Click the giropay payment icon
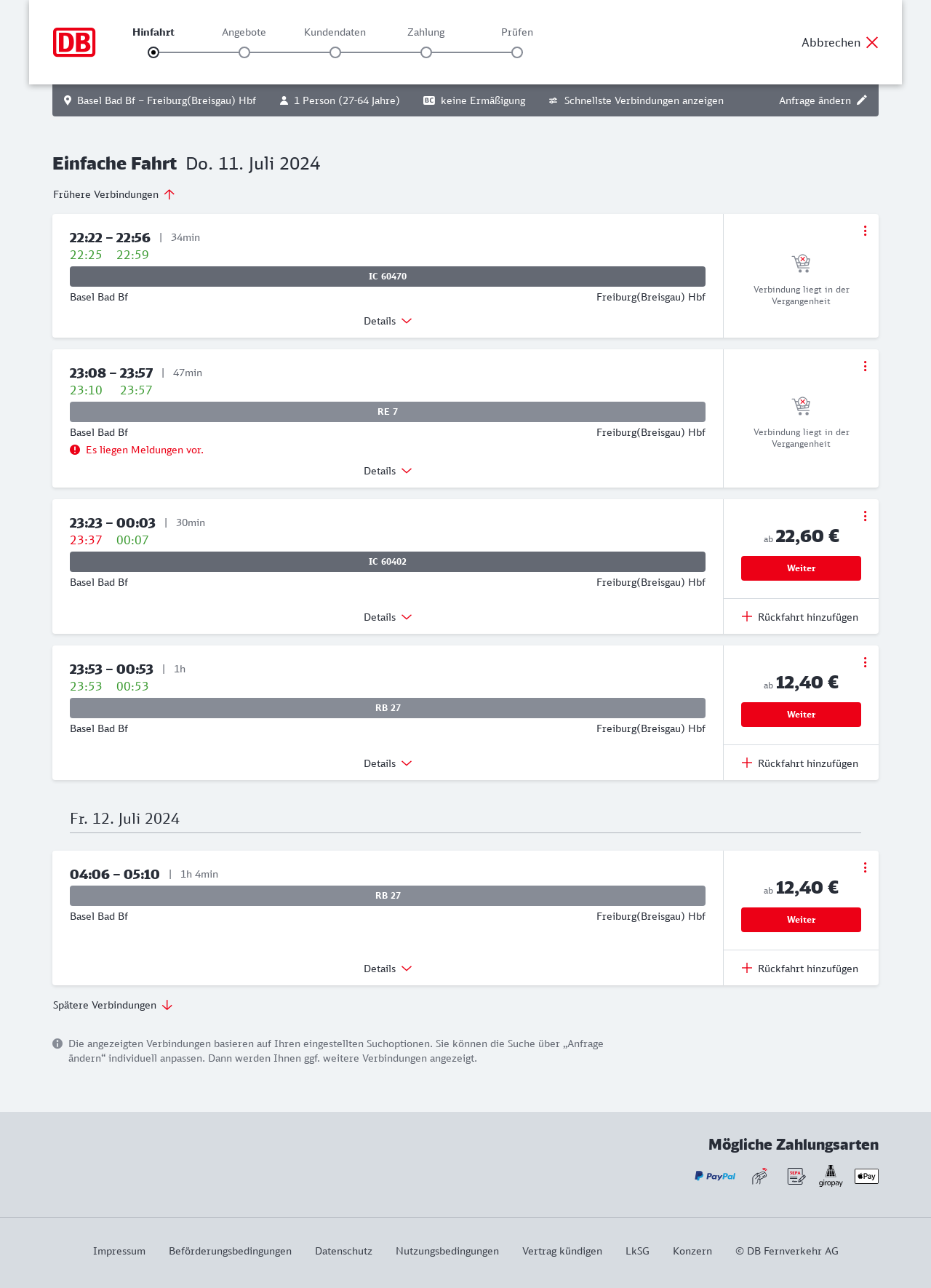Viewport: 931px width, 1288px height. coord(831,1176)
